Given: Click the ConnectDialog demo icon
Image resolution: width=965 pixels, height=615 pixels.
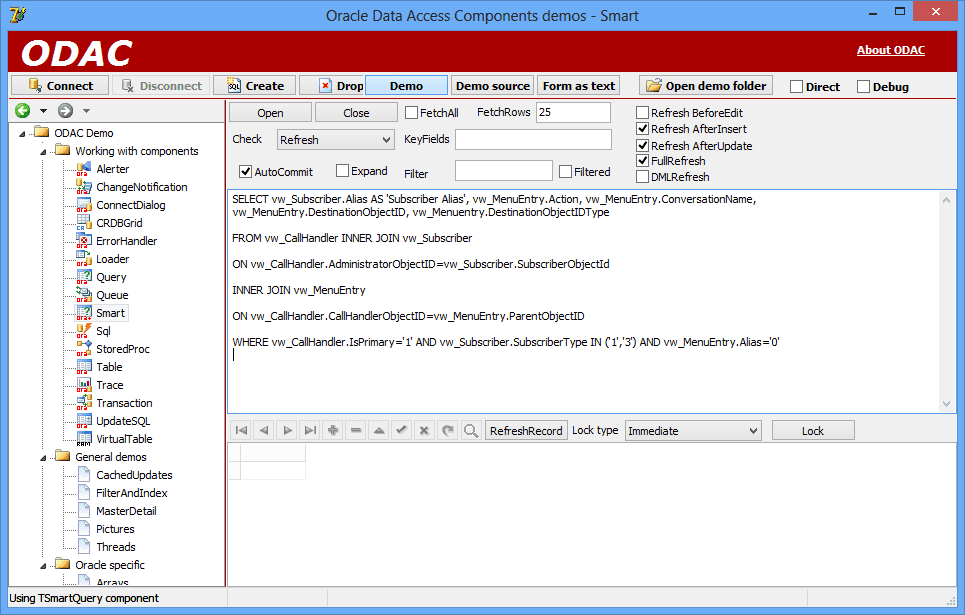Looking at the screenshot, I should click(x=84, y=204).
